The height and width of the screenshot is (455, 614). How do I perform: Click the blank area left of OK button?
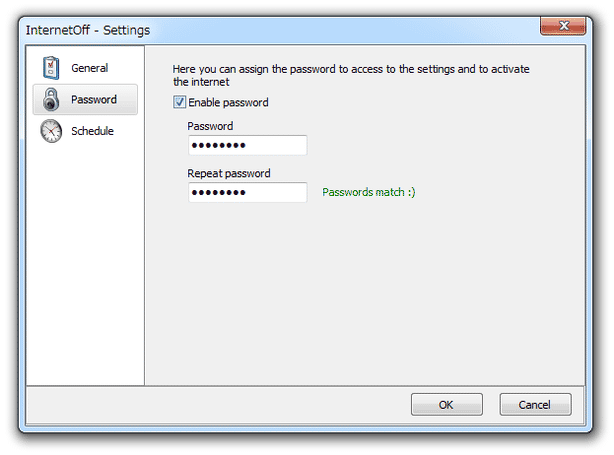click(x=219, y=404)
